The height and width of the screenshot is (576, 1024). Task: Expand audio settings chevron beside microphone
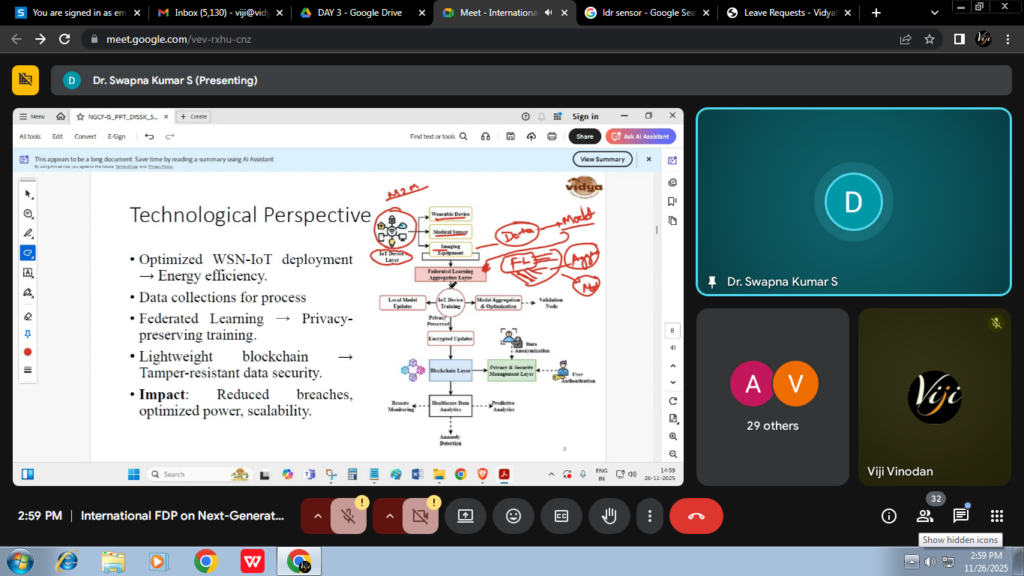point(317,516)
